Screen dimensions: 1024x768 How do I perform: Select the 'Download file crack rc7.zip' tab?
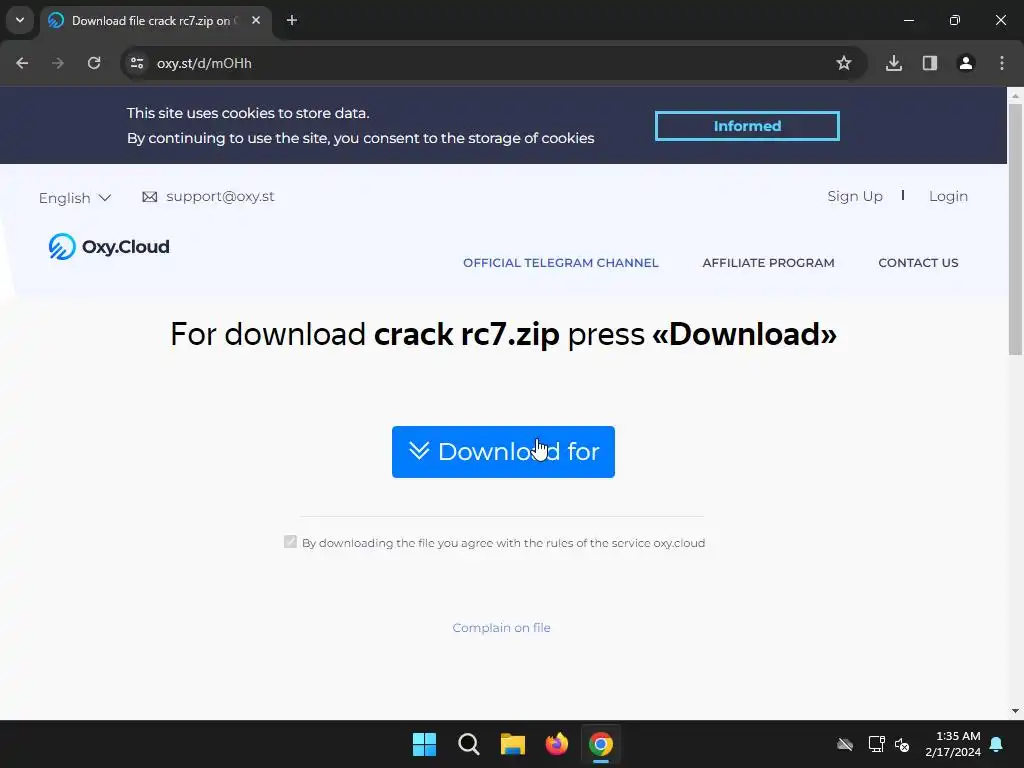(x=156, y=21)
